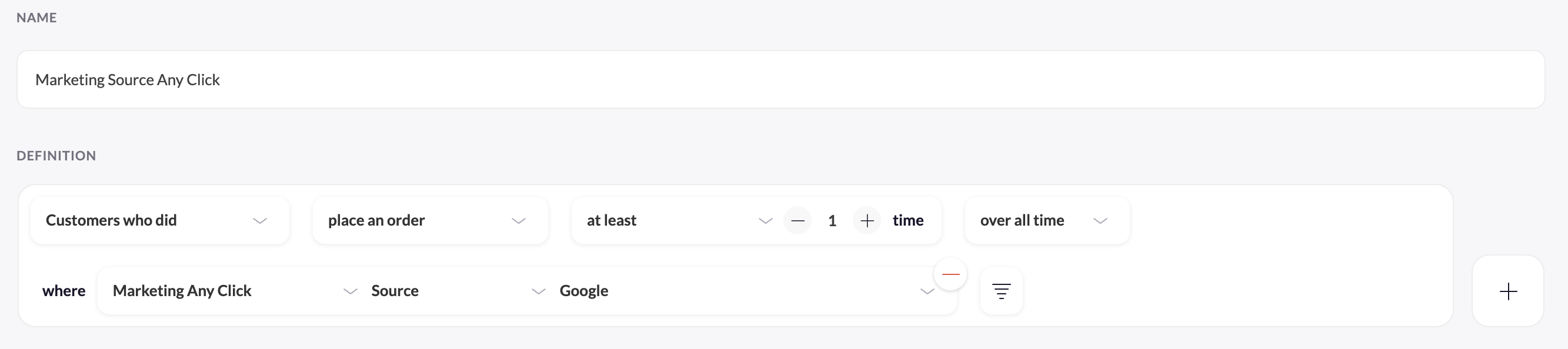
Task: Increase the order count with the plus stepper
Action: click(867, 221)
